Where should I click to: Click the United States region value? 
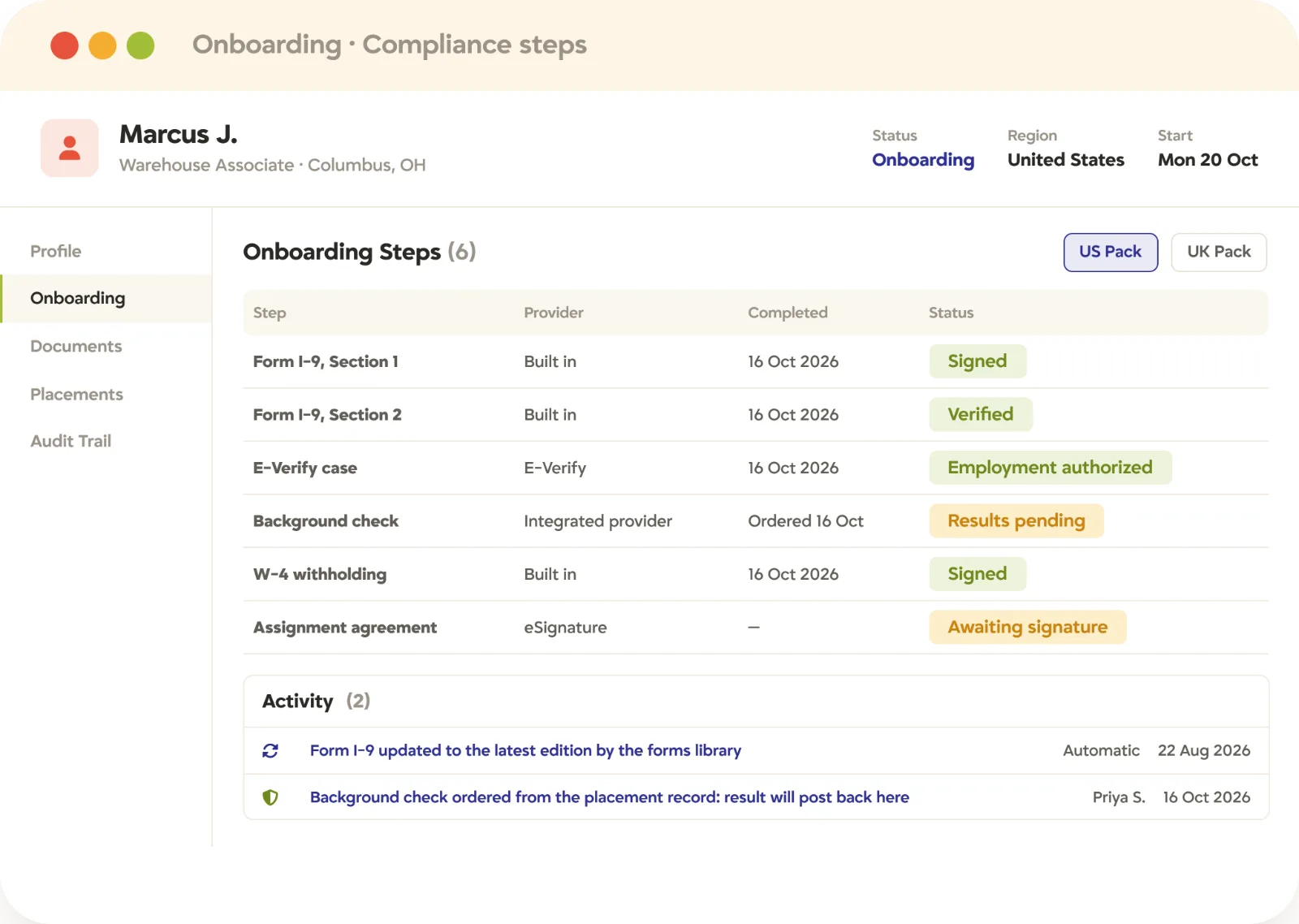point(1066,160)
